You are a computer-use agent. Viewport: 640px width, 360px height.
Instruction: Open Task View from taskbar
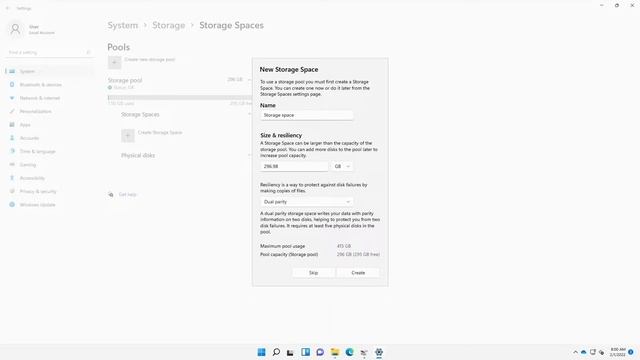click(x=290, y=352)
